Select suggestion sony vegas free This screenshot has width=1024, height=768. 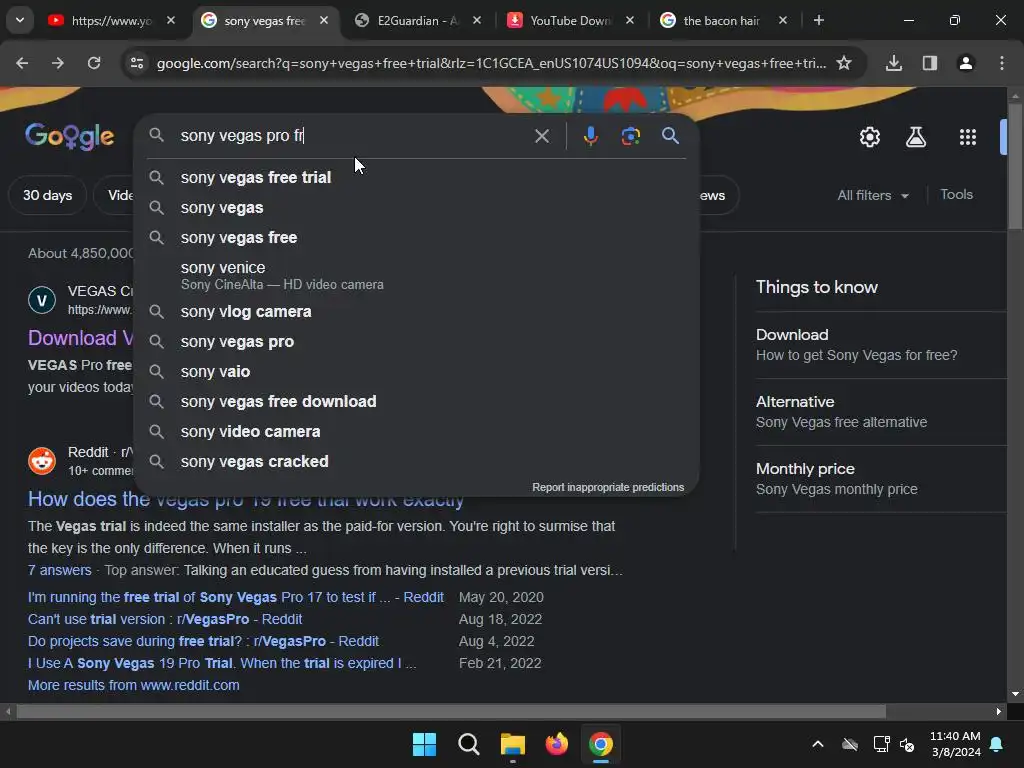click(416, 238)
